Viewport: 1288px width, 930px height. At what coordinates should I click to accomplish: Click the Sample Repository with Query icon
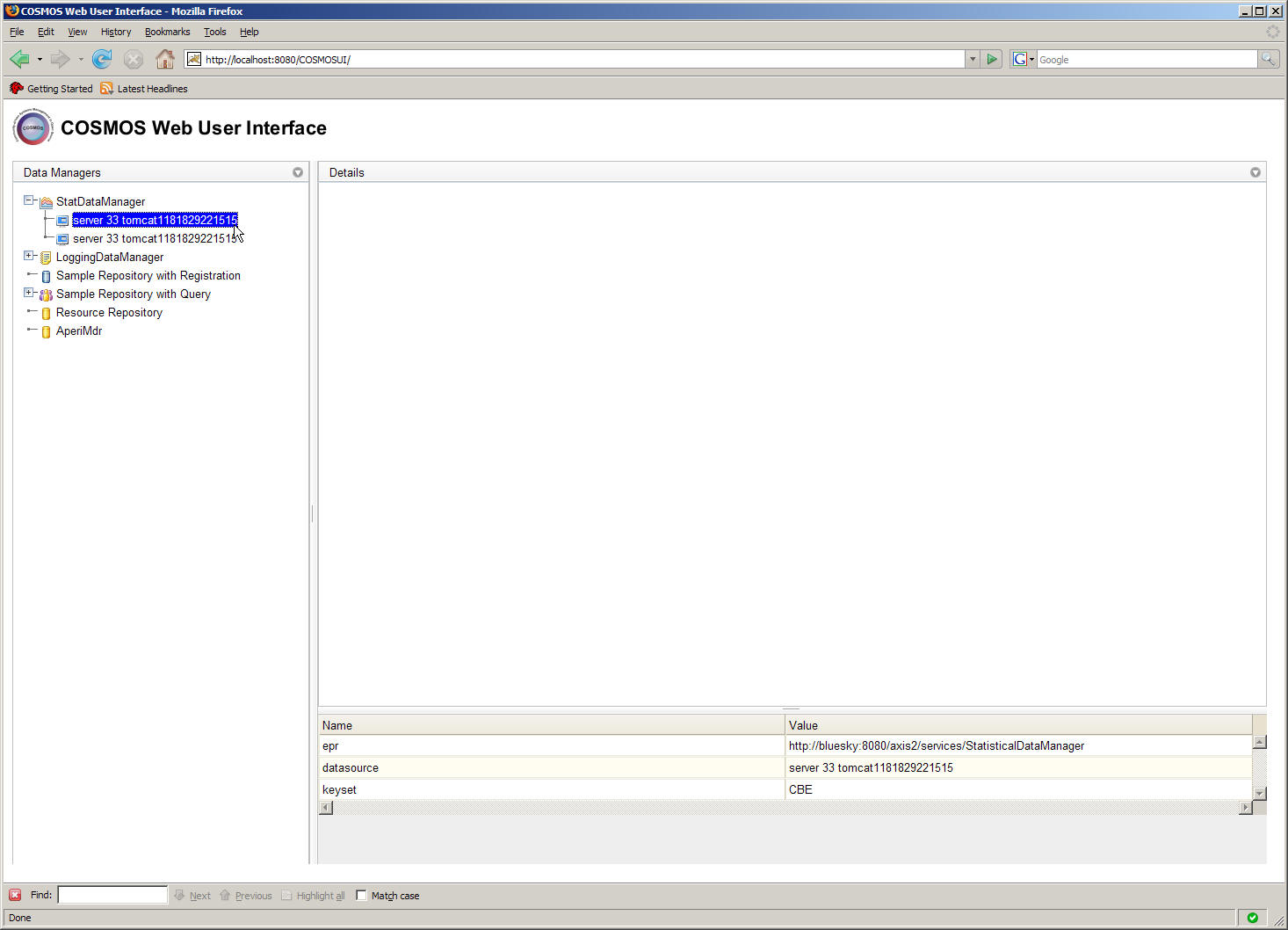[x=46, y=294]
